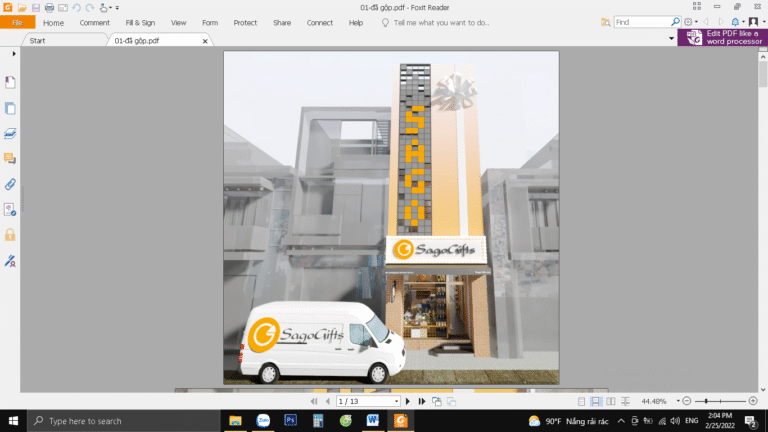Open Word from the taskbar
Image resolution: width=768 pixels, height=432 pixels.
click(x=373, y=420)
